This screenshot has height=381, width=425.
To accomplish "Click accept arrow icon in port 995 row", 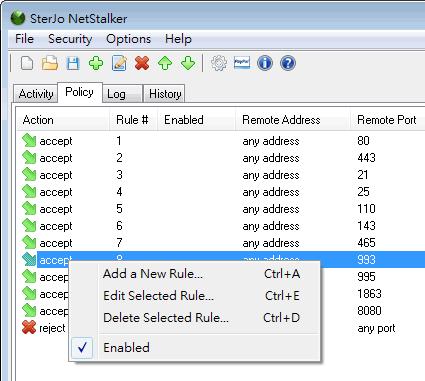I will [29, 277].
